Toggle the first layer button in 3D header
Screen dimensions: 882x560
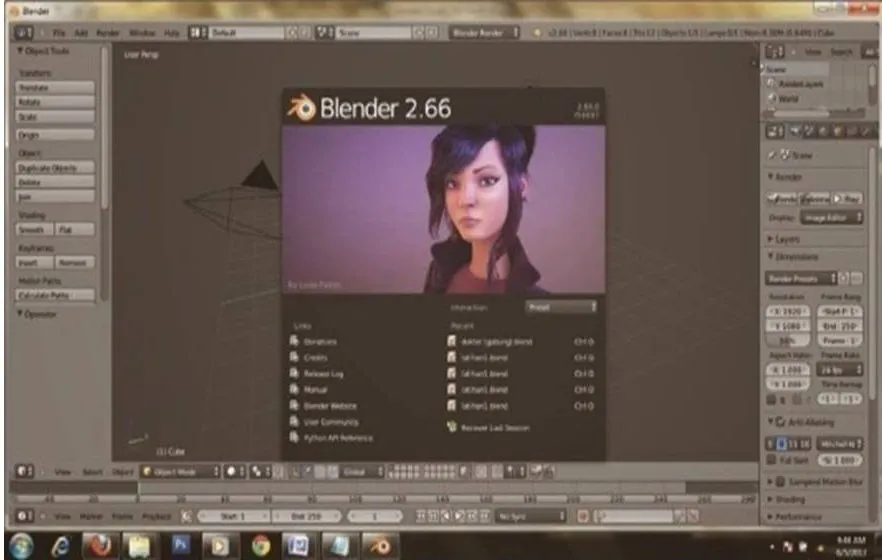pos(392,468)
